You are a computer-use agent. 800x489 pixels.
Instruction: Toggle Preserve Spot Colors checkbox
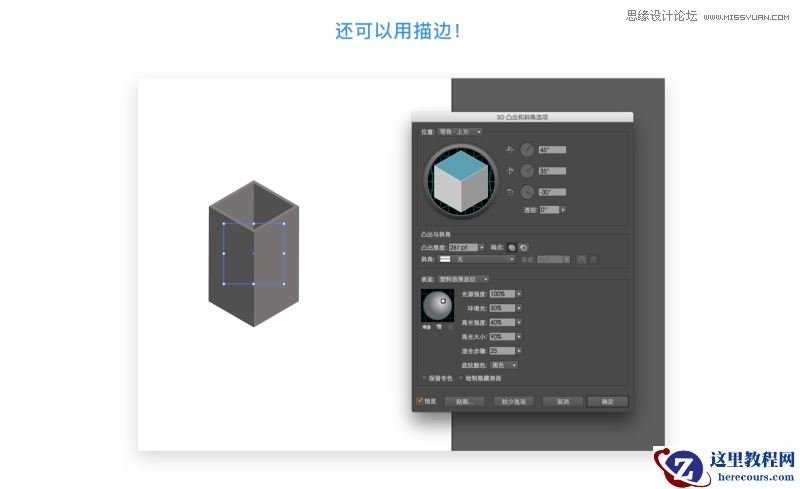424,378
